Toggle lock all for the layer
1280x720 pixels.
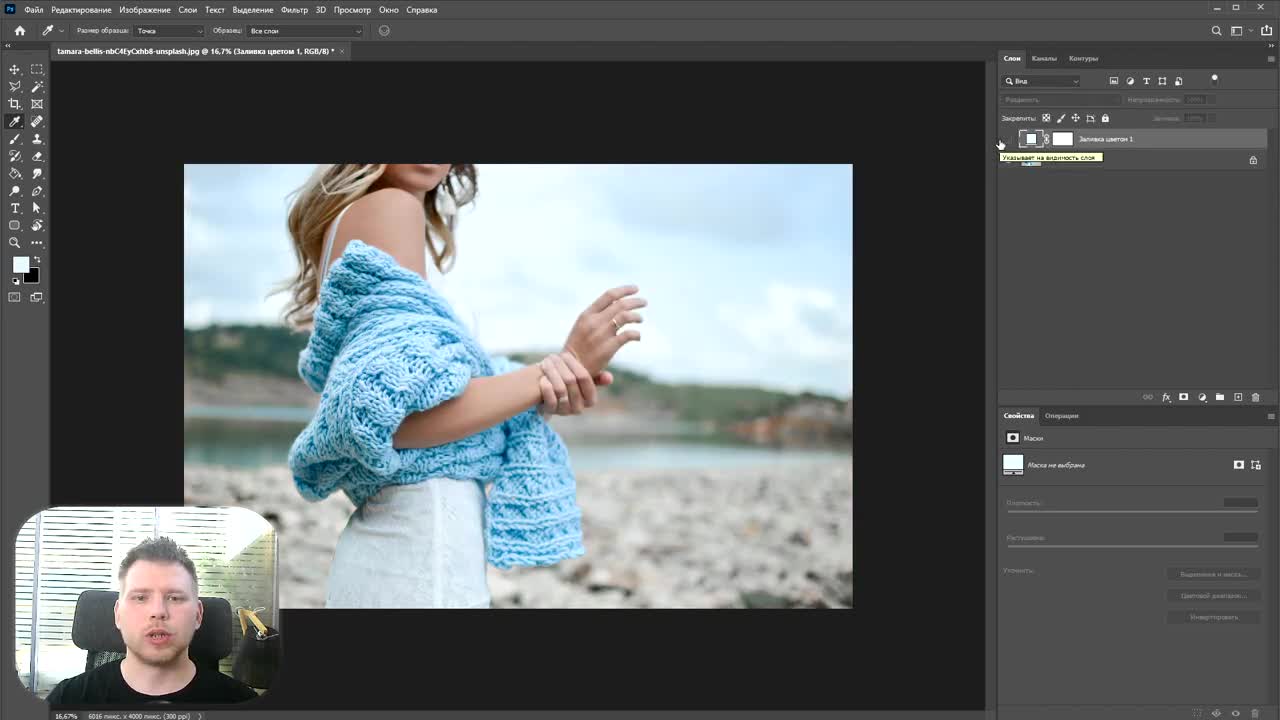pyautogui.click(x=1105, y=118)
